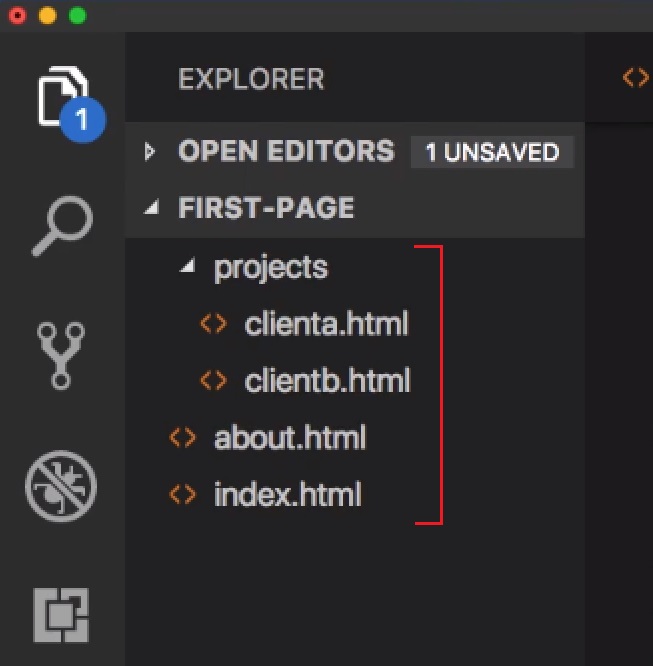Open the Search magnifier view
The image size is (653, 666).
coord(62,226)
